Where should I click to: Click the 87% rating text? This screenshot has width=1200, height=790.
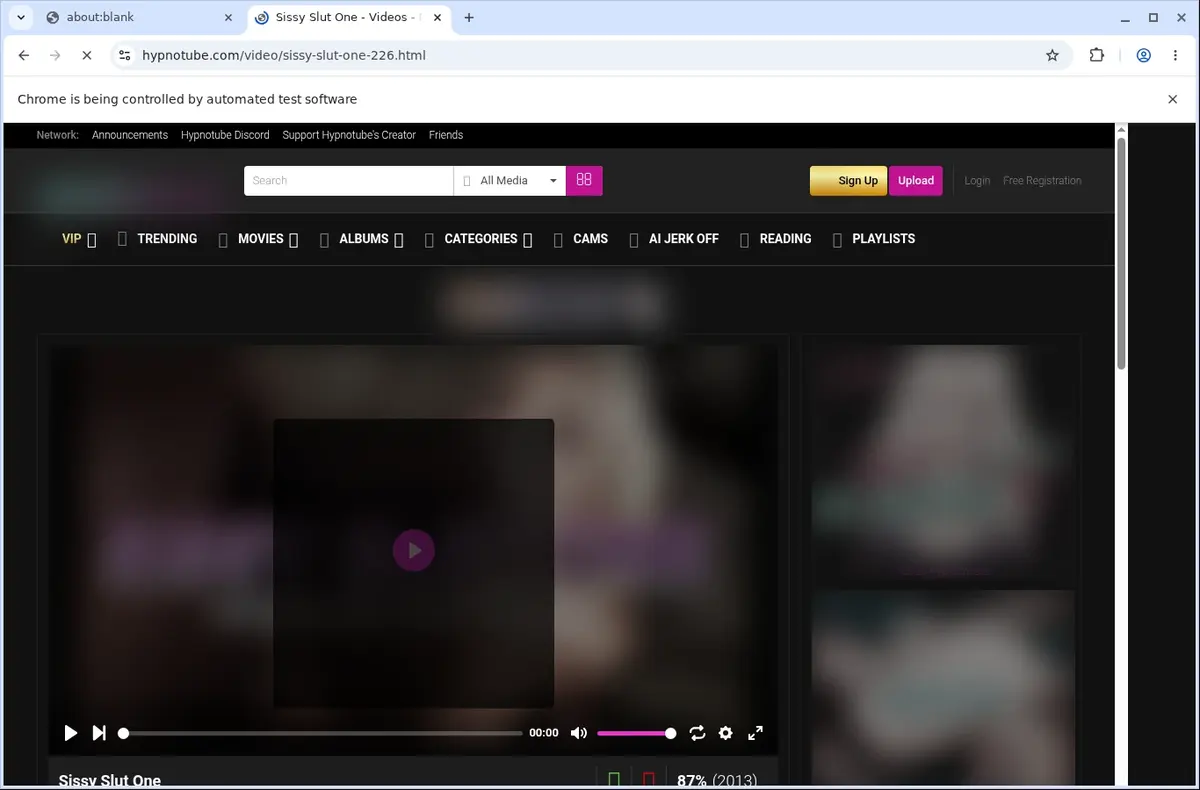(692, 780)
